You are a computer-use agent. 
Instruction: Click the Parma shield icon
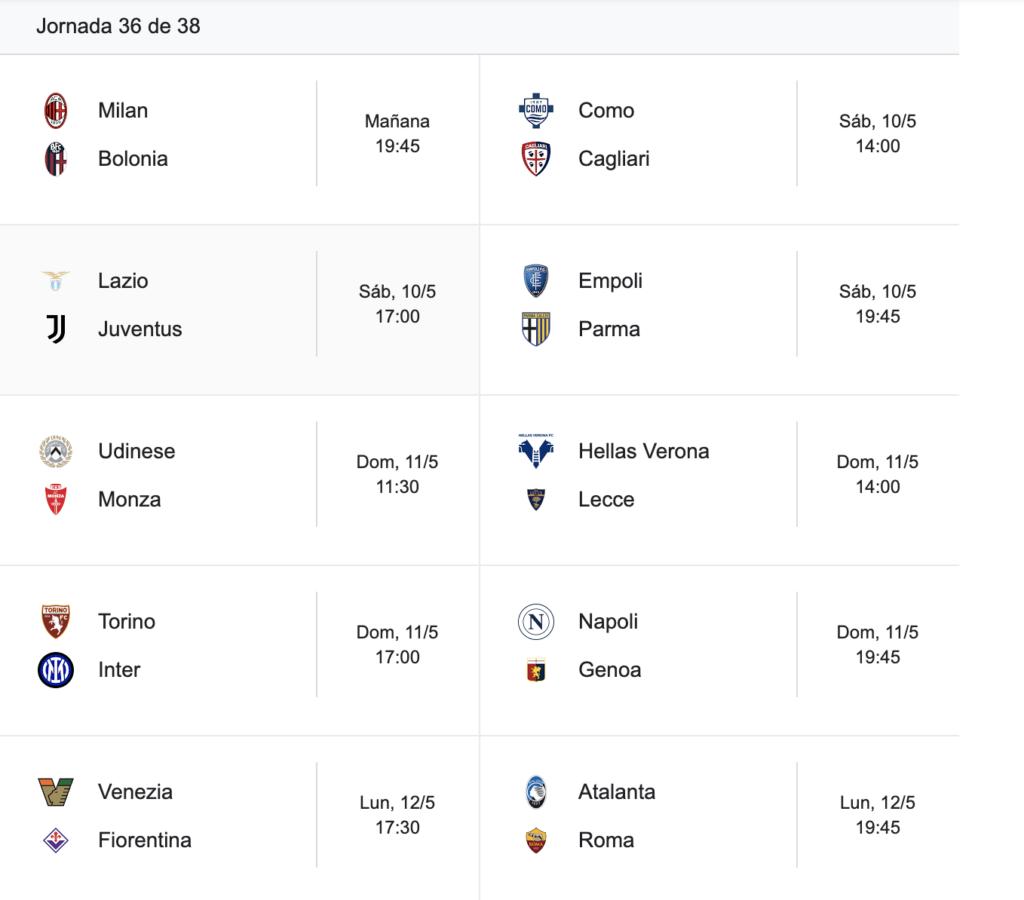pos(536,329)
